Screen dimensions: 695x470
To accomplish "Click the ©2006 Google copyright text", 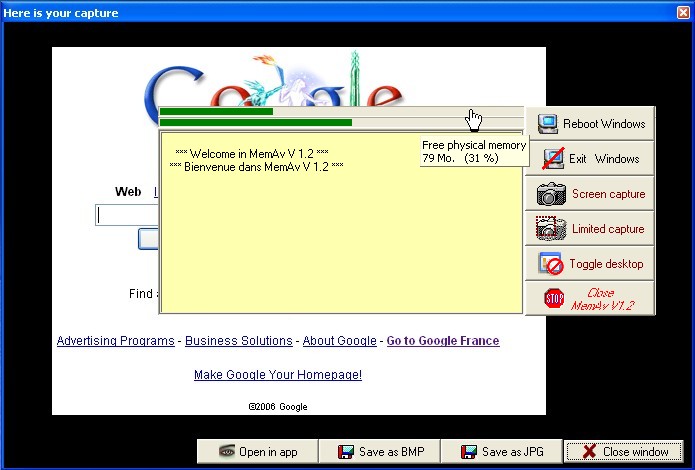I will click(278, 407).
